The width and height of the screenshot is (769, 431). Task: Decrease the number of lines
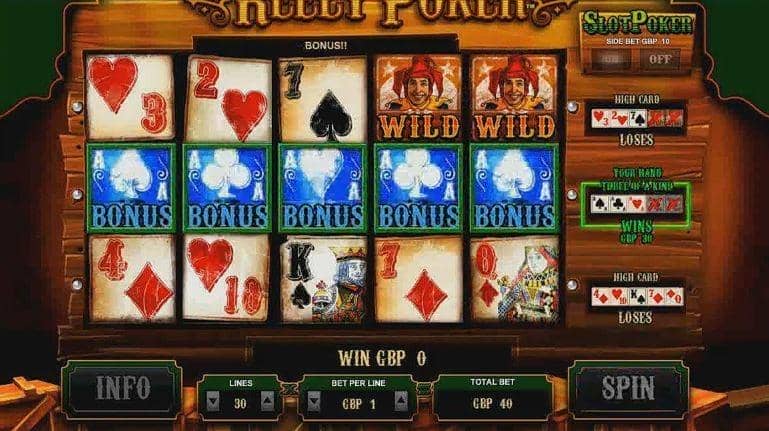[213, 402]
